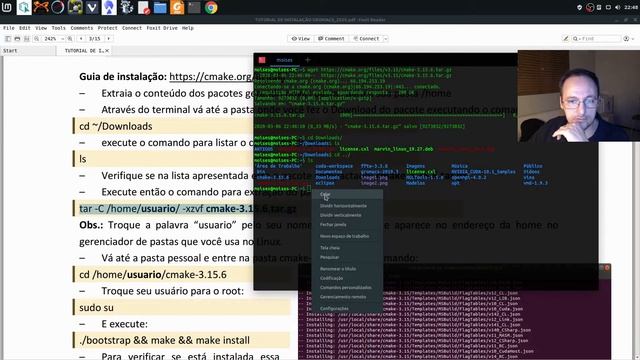Open the orange ribbon application icon in the panel
640x360 pixels.
(41, 7)
